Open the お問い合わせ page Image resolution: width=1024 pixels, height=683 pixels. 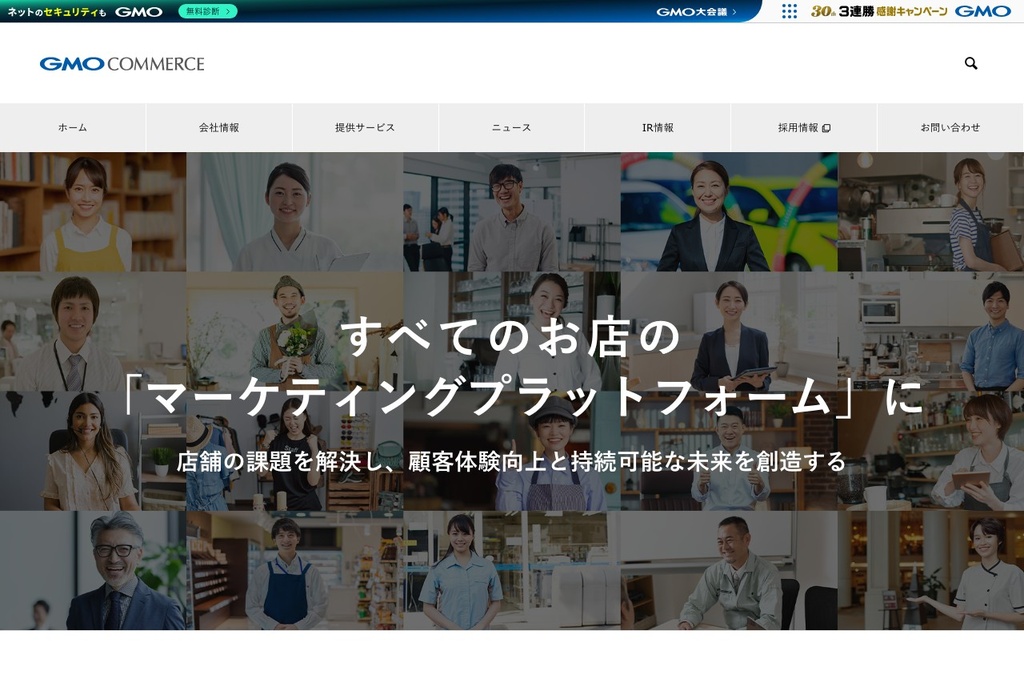tap(950, 127)
